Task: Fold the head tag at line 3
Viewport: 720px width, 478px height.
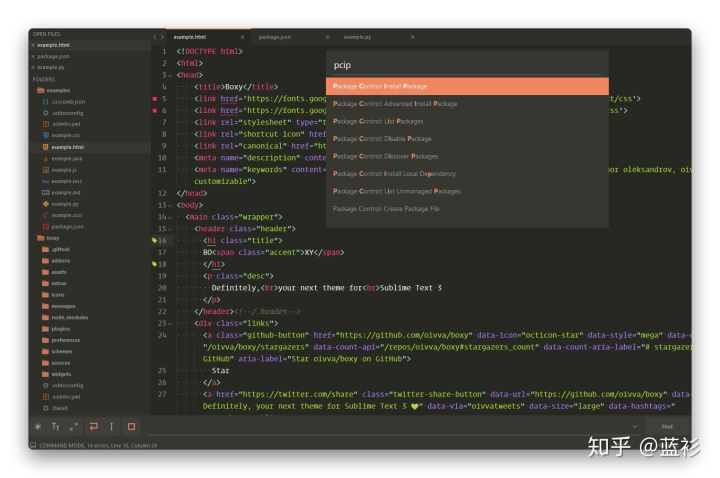Action: click(x=170, y=75)
